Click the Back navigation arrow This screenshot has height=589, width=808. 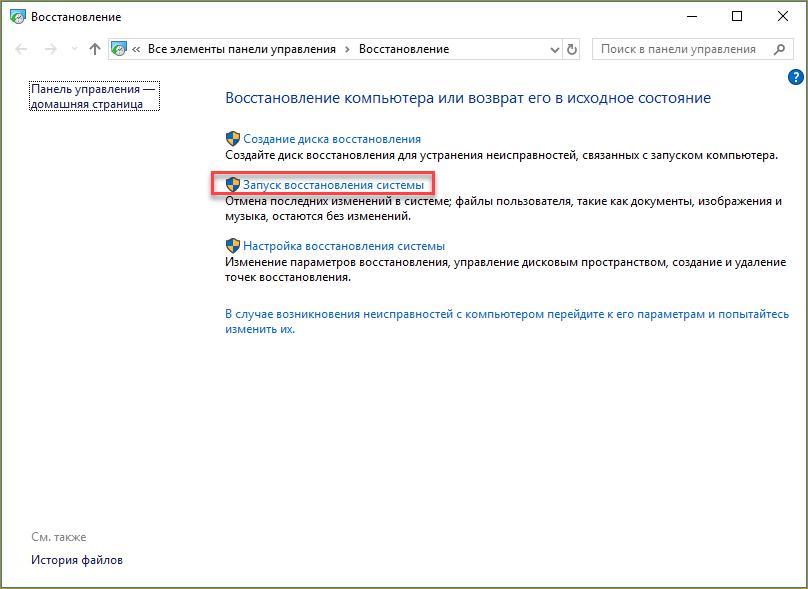coord(21,49)
